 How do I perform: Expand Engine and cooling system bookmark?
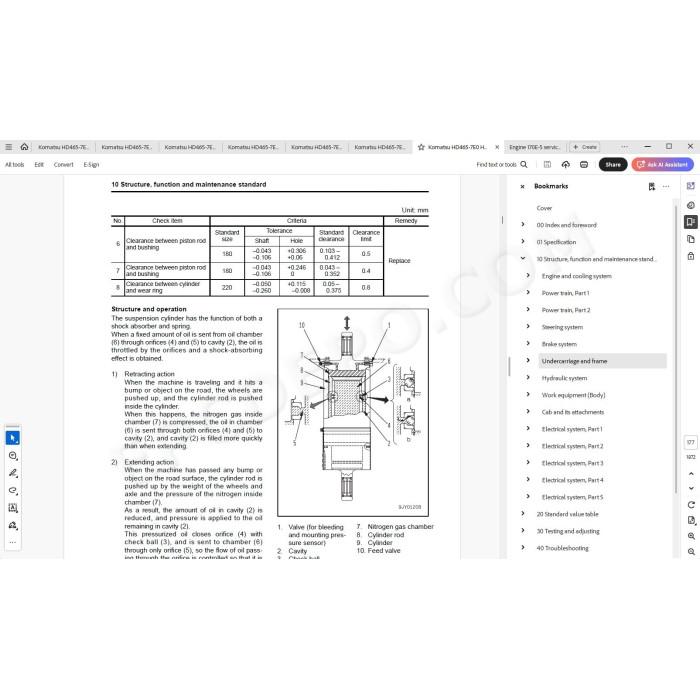(x=528, y=275)
